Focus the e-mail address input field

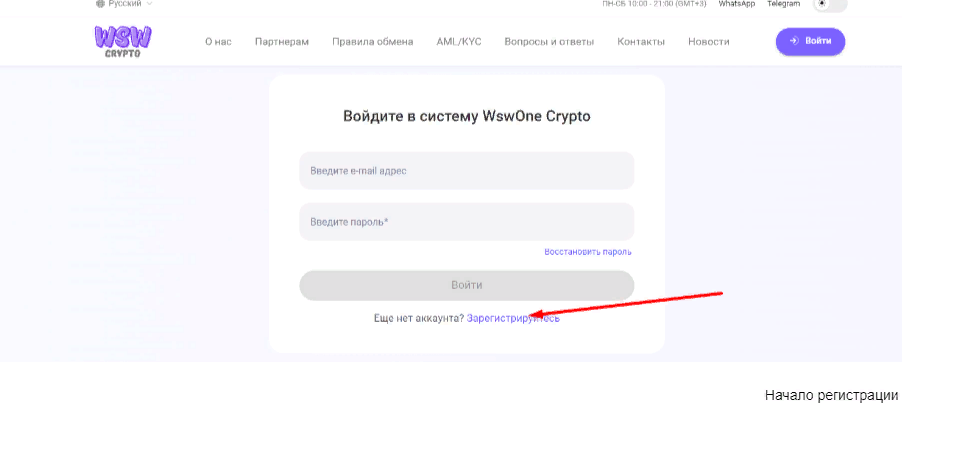pyautogui.click(x=466, y=171)
